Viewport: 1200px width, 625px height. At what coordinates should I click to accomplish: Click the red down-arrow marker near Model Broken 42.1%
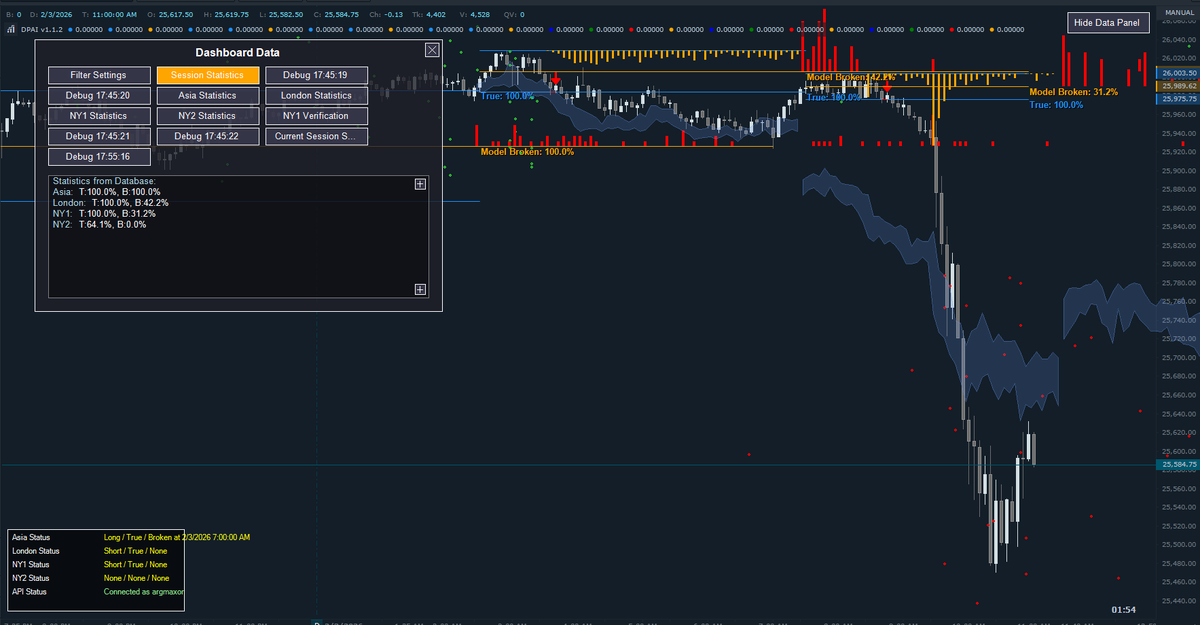887,87
